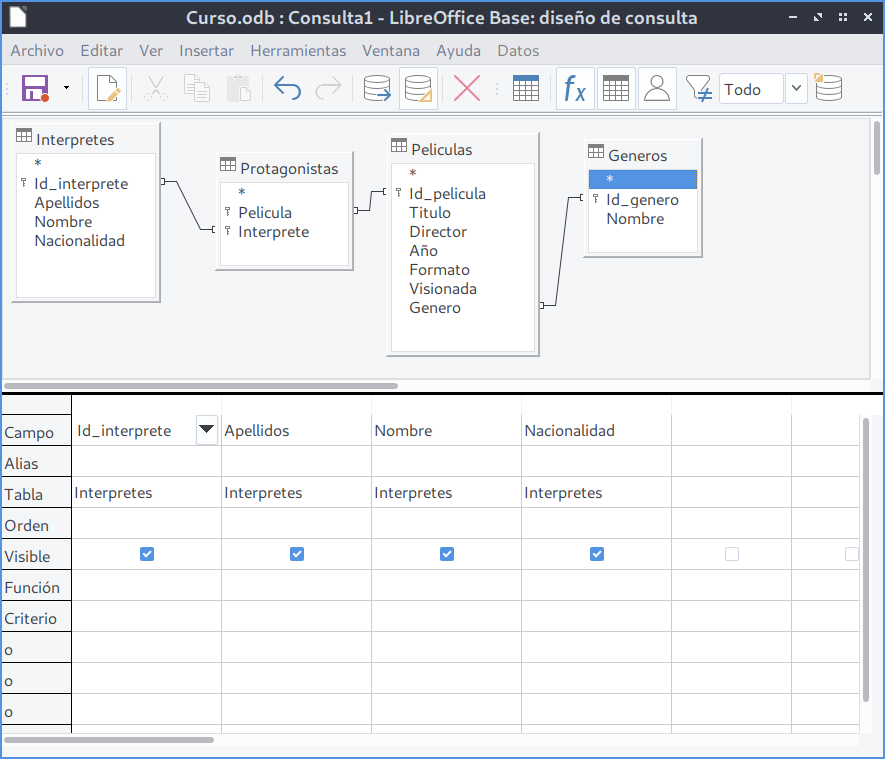
Task: Click the Interpretes table title bar
Action: 86,139
